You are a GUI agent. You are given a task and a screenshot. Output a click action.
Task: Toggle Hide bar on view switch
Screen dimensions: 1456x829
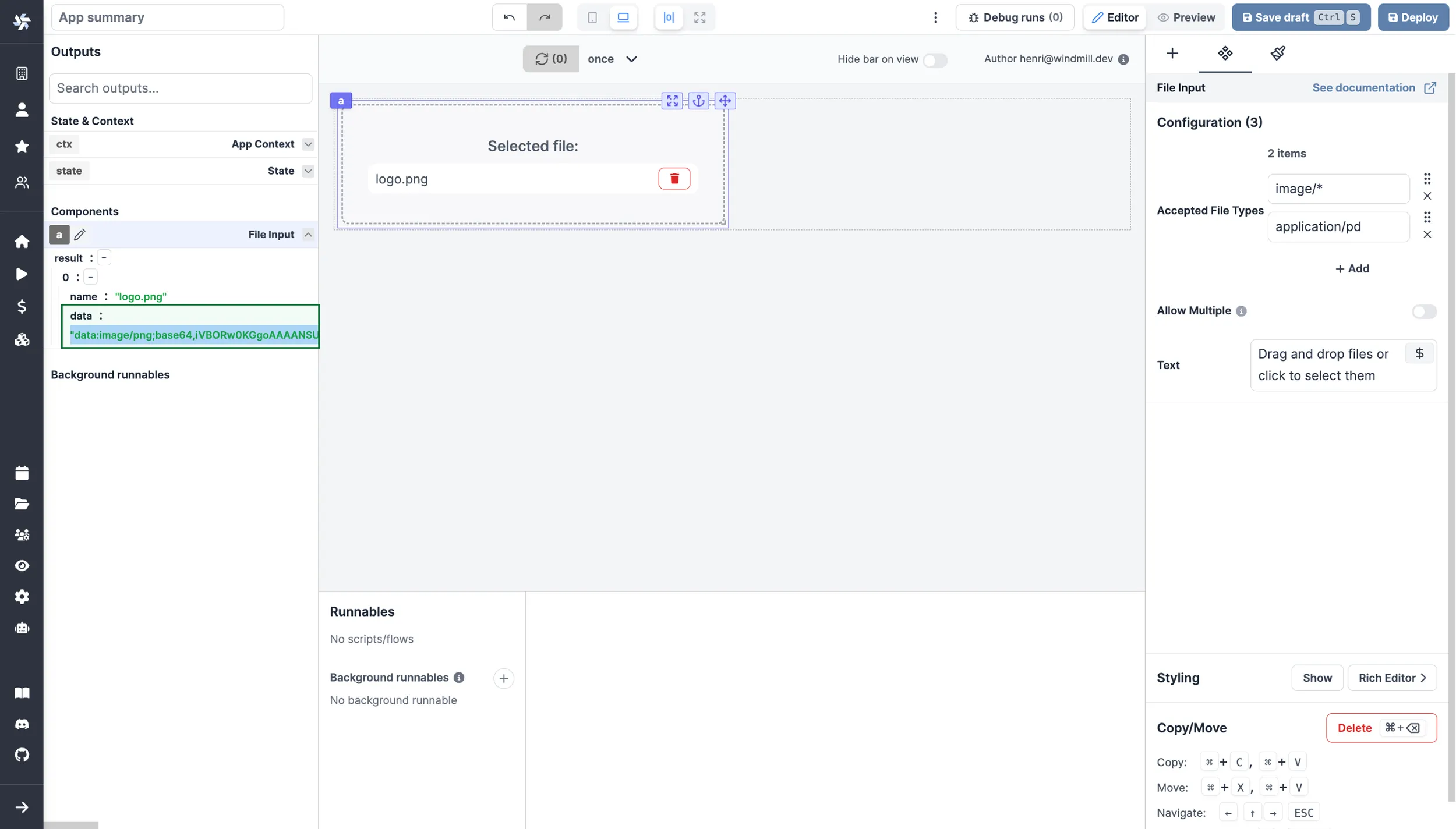[x=935, y=60]
